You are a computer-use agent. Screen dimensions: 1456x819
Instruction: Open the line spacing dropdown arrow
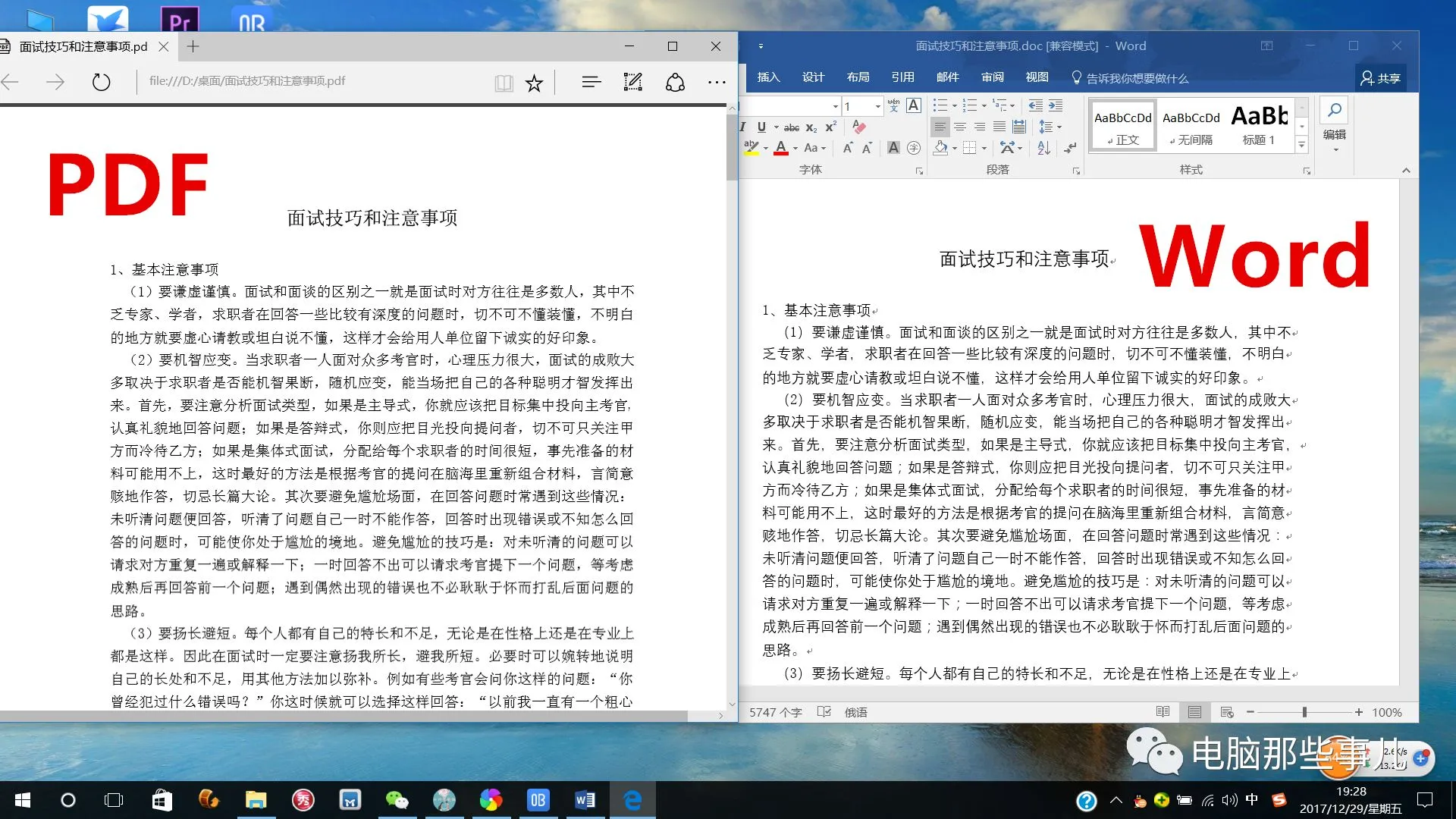1059,127
